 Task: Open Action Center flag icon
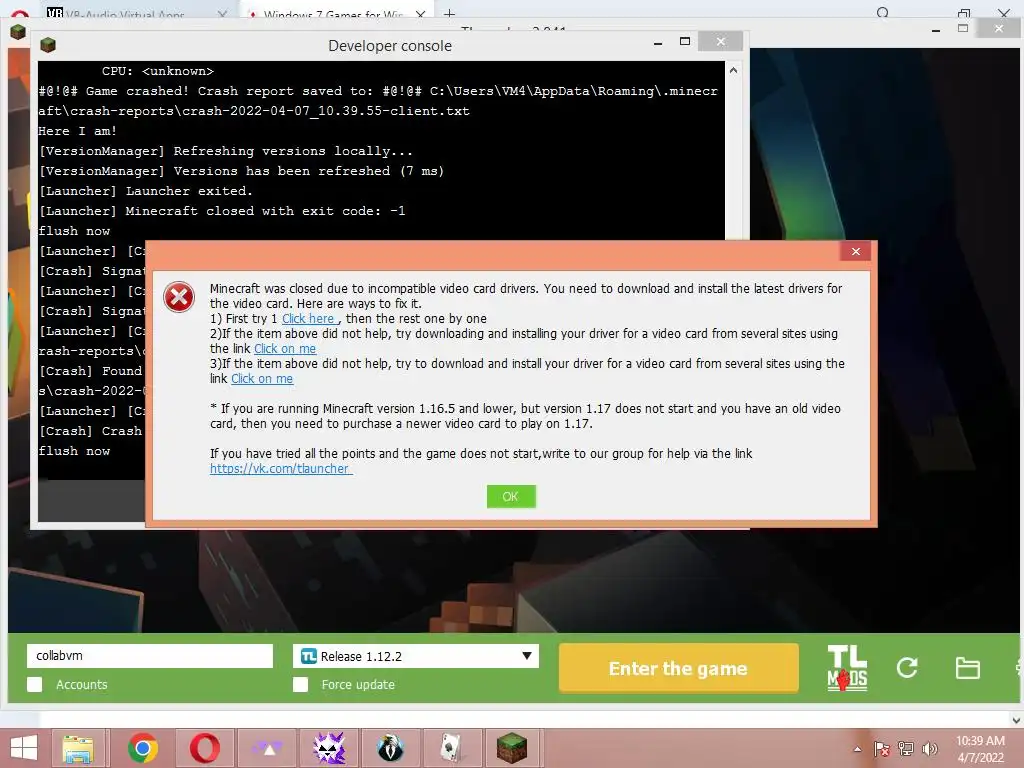point(882,749)
